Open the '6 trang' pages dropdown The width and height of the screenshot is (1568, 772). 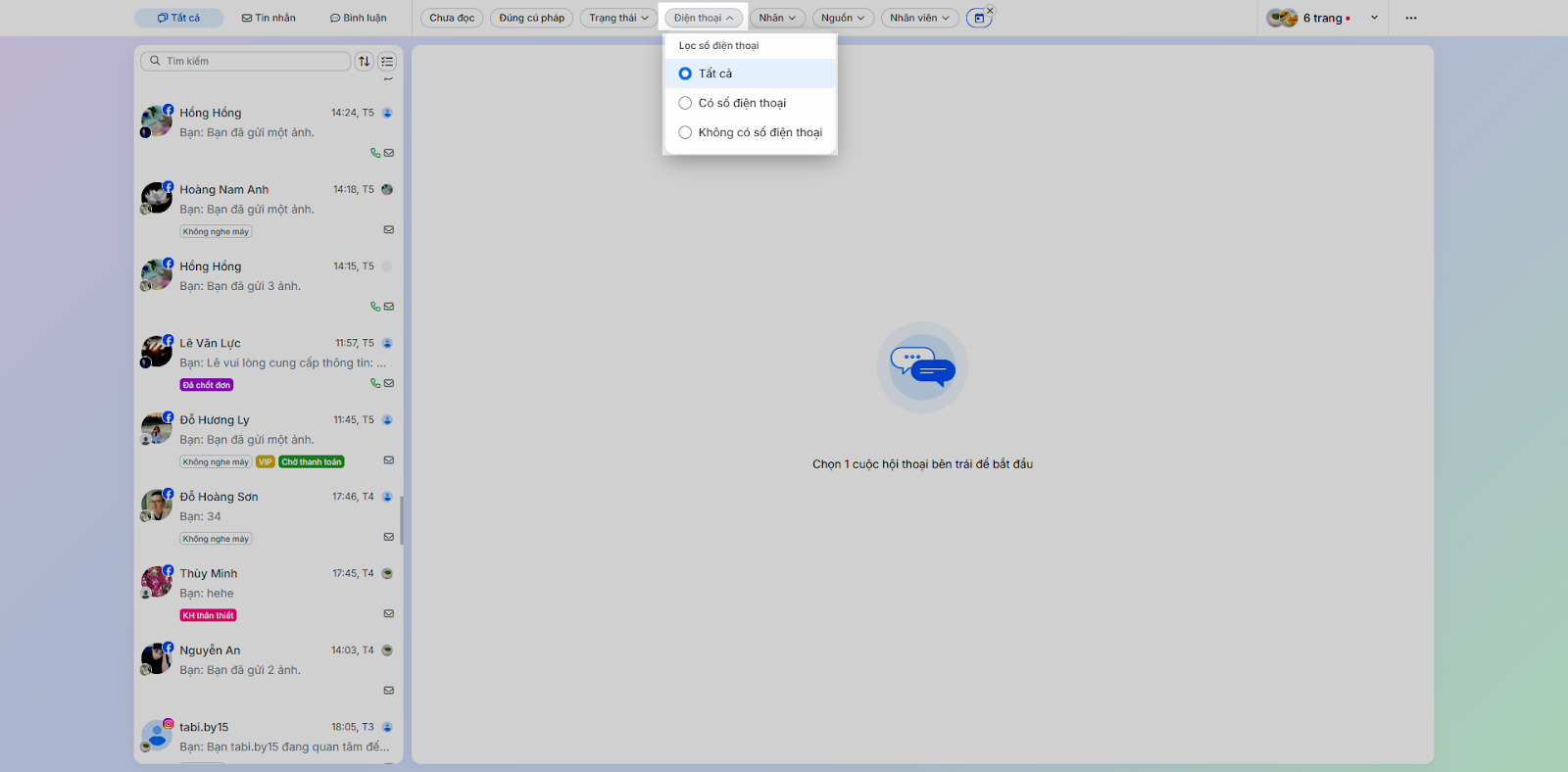click(x=1323, y=18)
